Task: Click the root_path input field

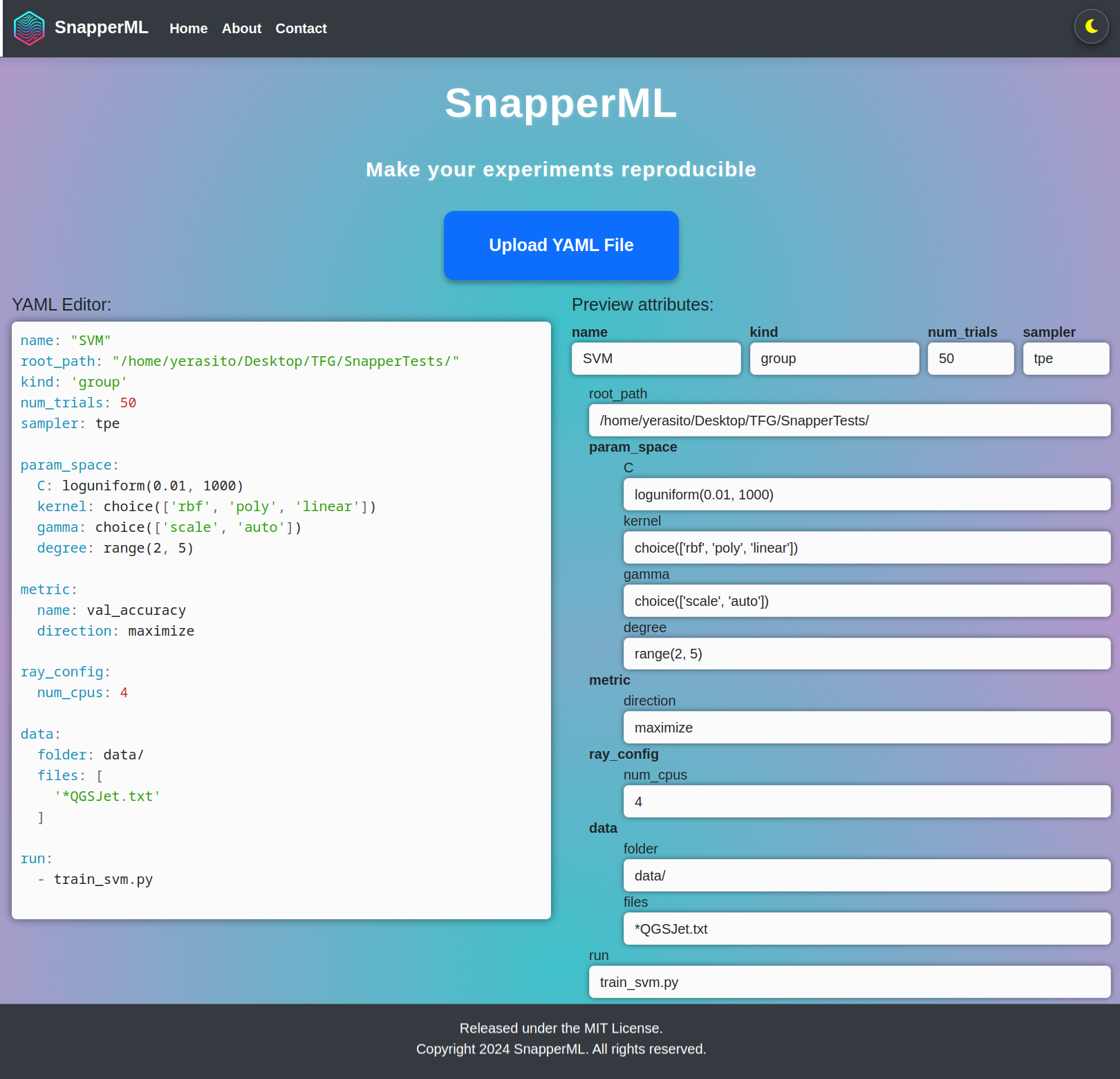Action: point(850,421)
